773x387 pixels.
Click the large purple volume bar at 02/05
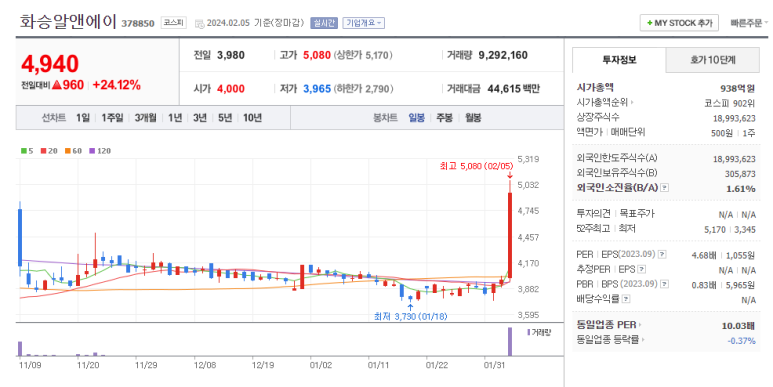(x=510, y=342)
